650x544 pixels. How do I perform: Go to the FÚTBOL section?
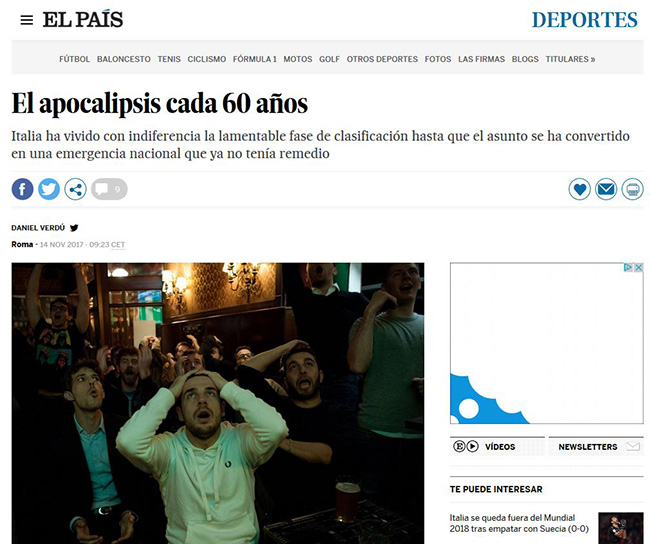click(x=74, y=59)
